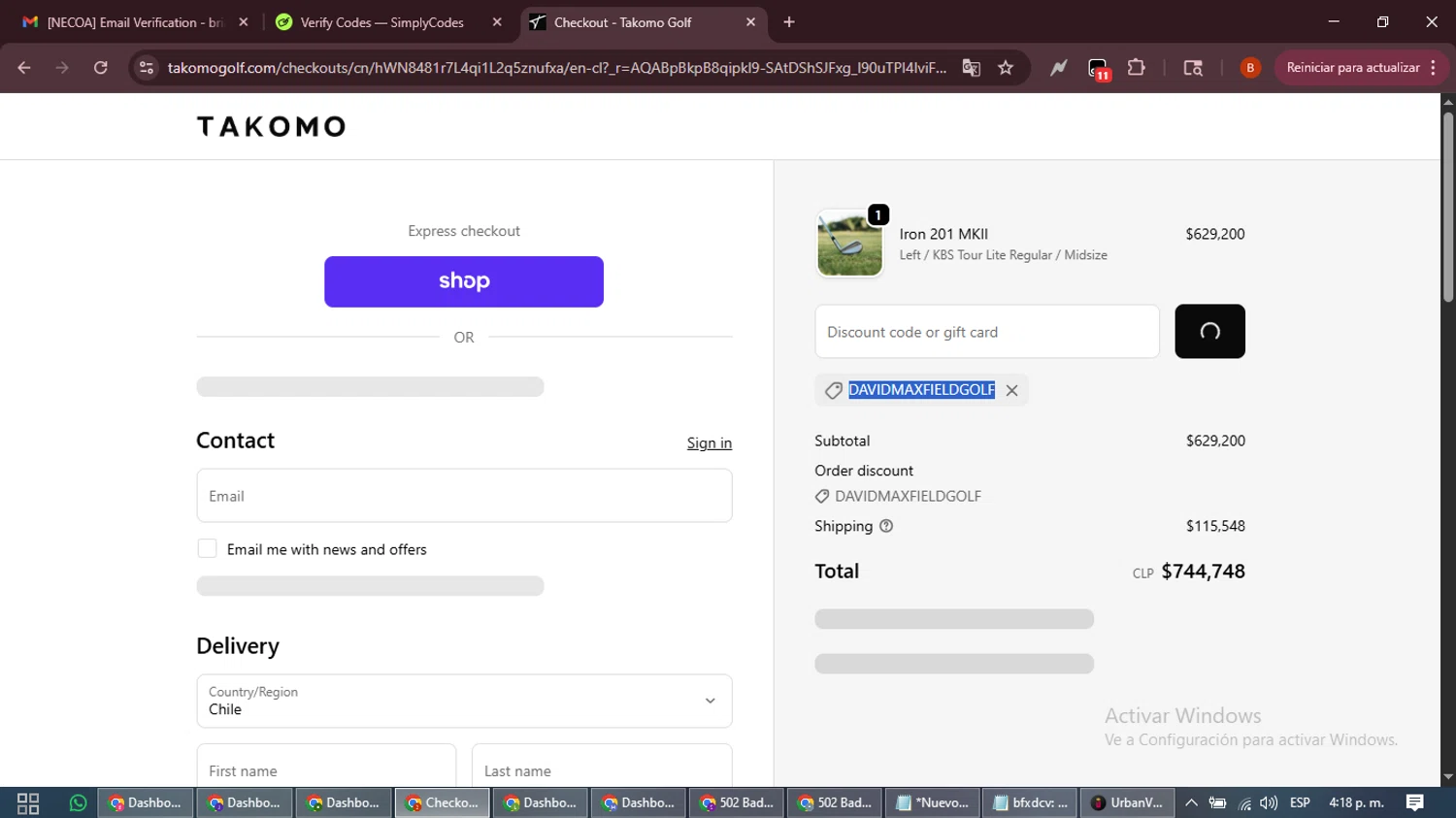Click the shipping info question mark icon

[x=886, y=526]
